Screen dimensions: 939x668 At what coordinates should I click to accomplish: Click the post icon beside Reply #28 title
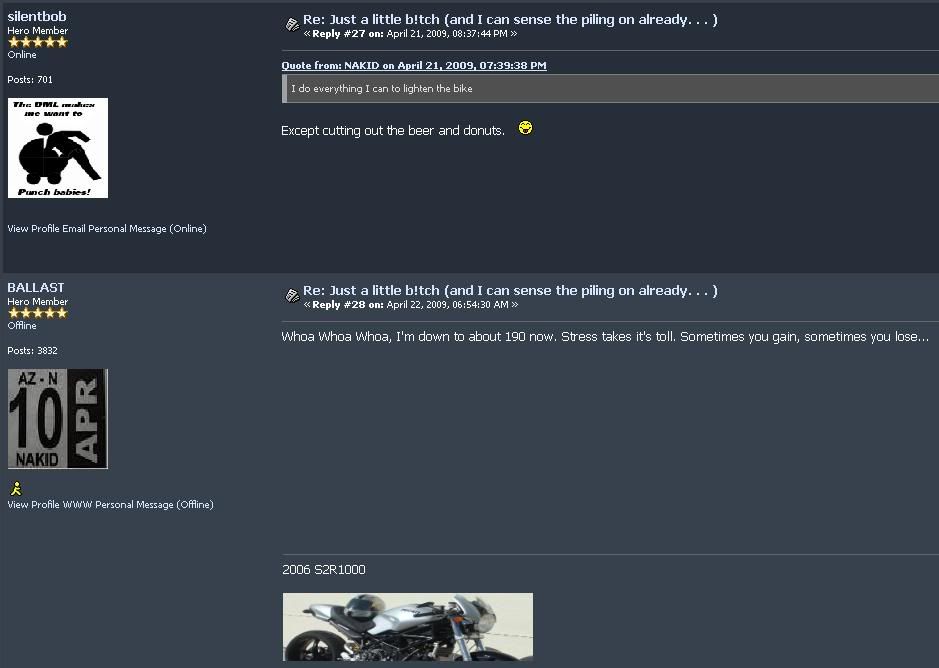(x=292, y=295)
